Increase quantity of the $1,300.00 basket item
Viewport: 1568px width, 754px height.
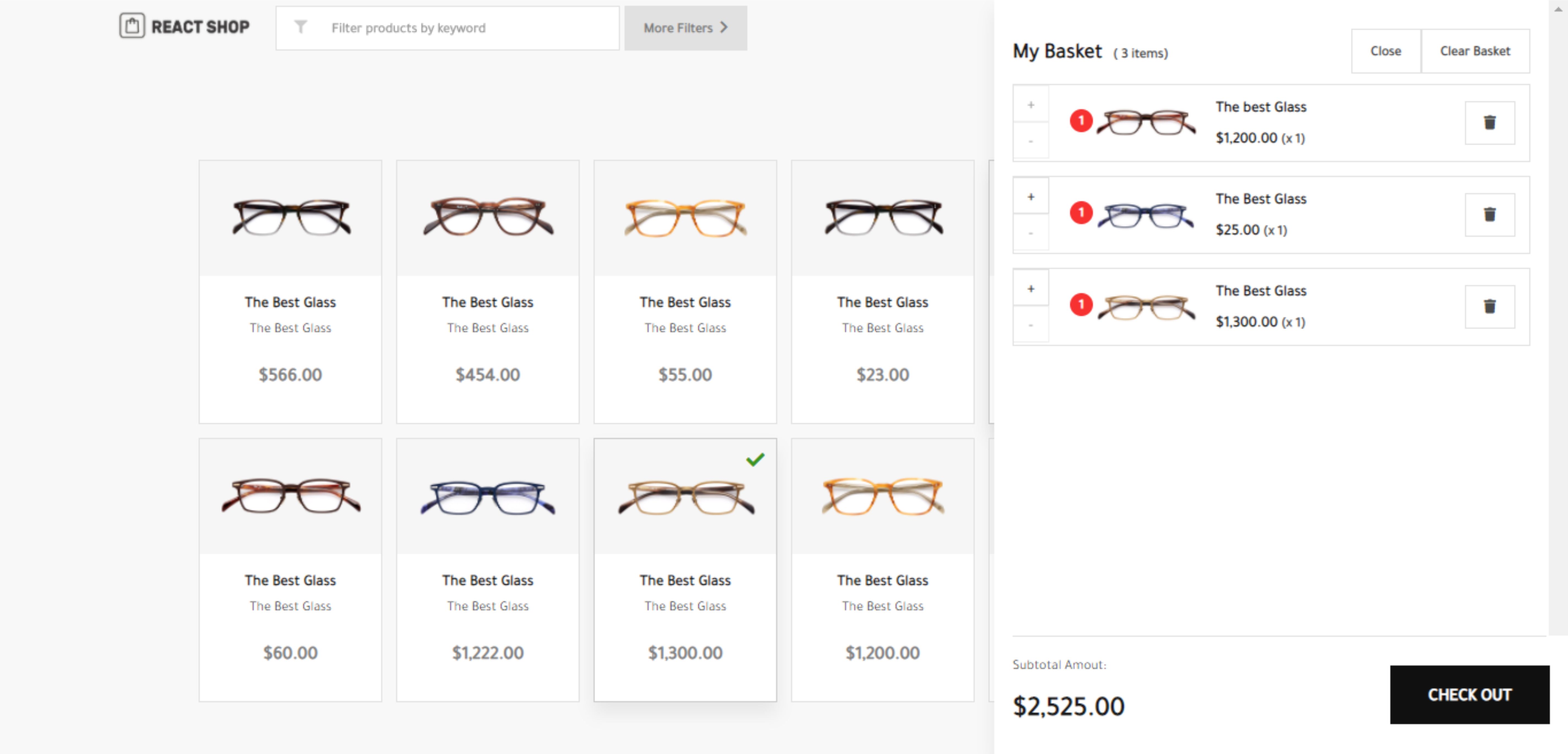1030,289
